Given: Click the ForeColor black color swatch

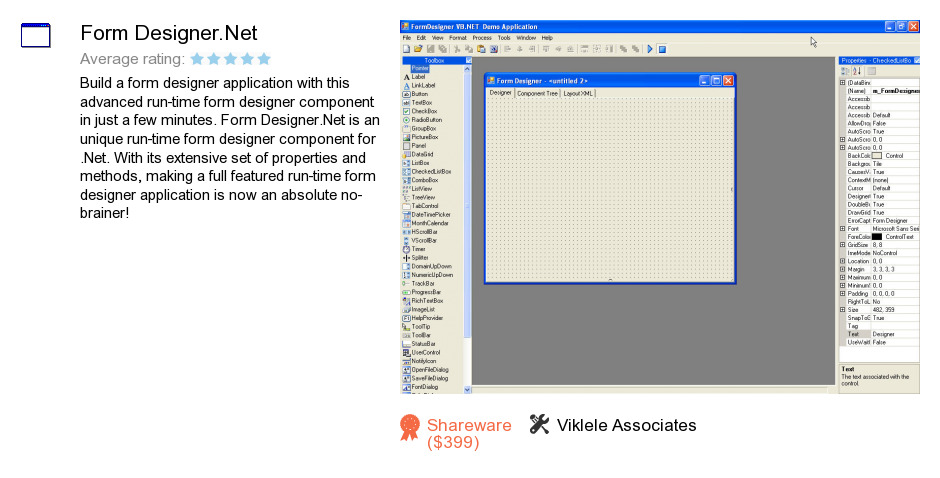Looking at the screenshot, I should 876,237.
